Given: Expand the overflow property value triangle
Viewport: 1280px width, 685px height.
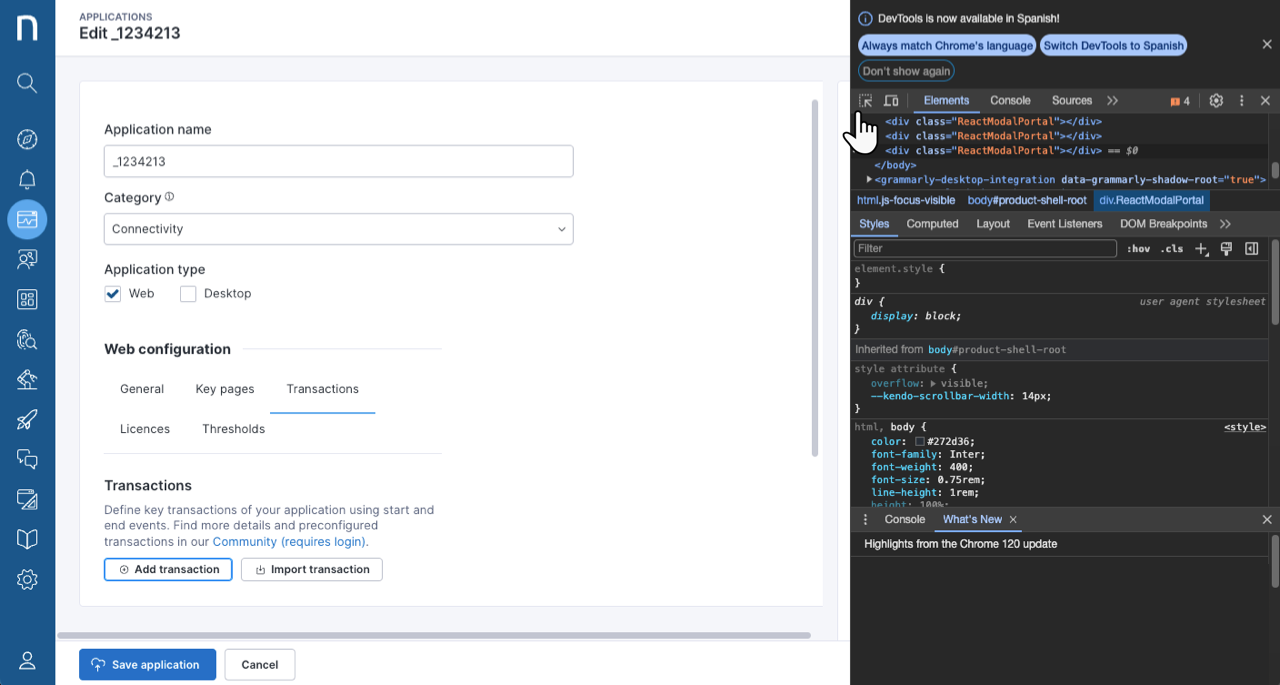Looking at the screenshot, I should pyautogui.click(x=933, y=383).
